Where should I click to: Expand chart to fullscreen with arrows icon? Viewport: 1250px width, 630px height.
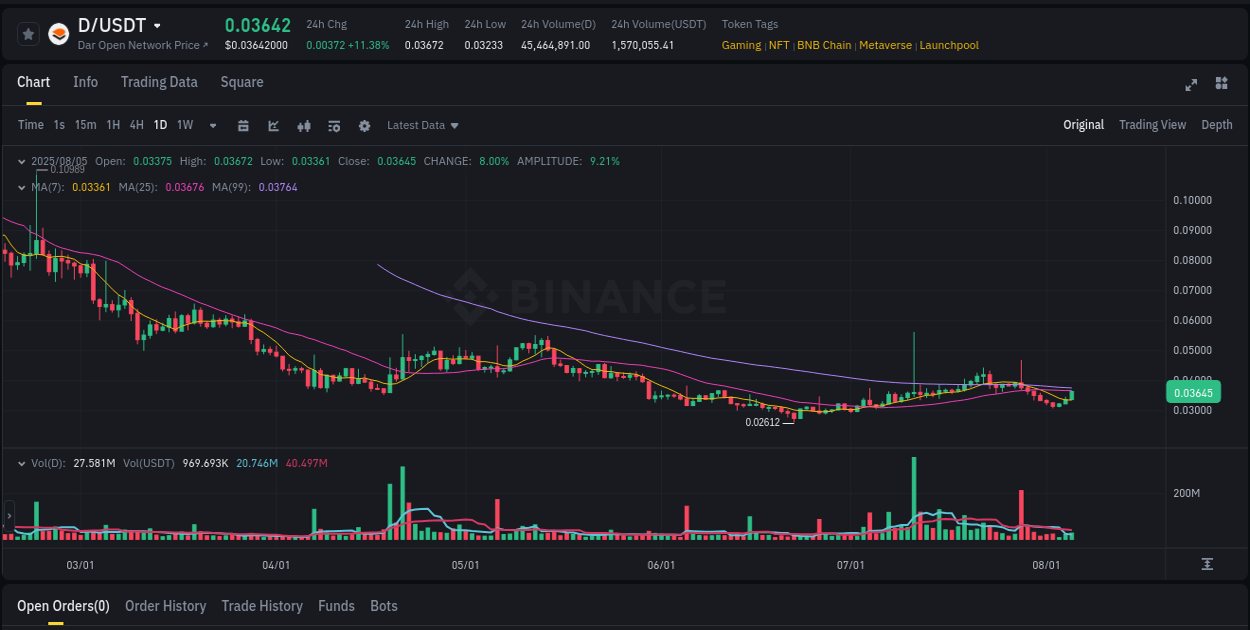click(x=1191, y=85)
